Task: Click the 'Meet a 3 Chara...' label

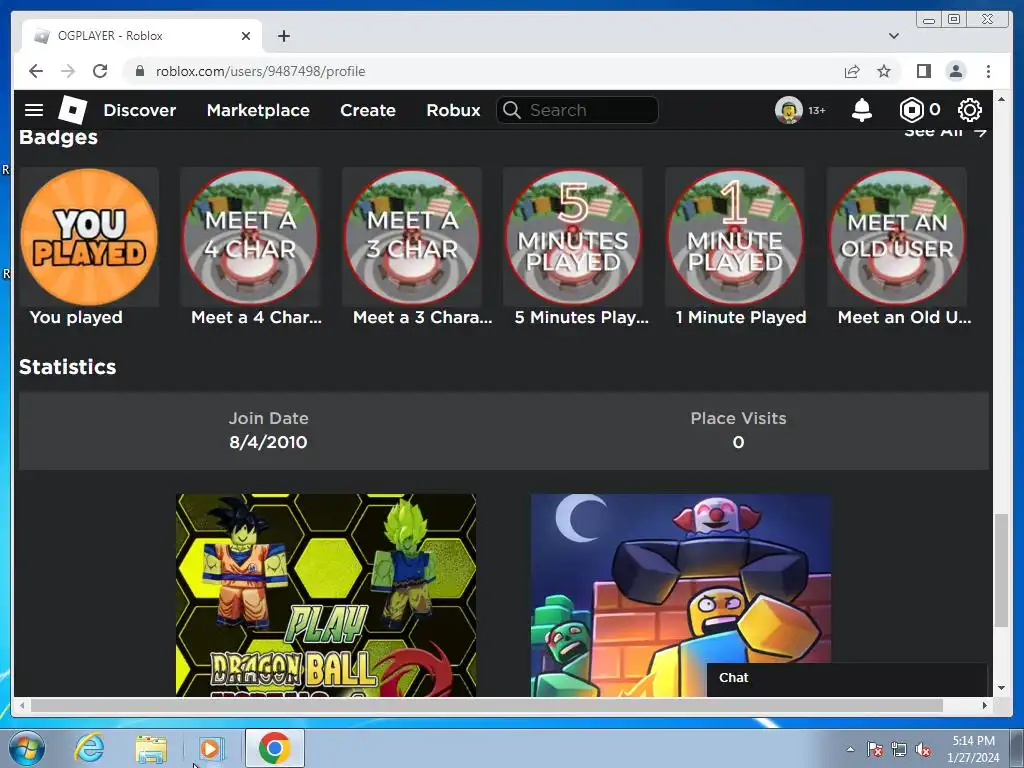Action: click(423, 317)
